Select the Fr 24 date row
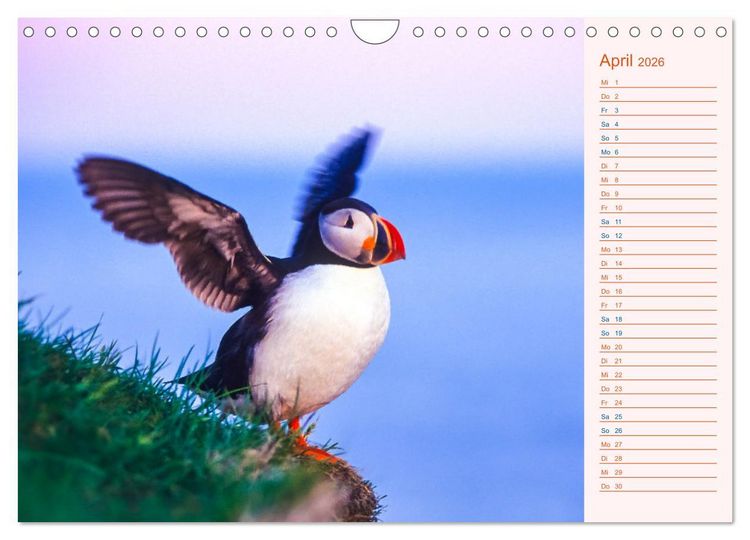Viewport: 750px width, 540px height. [658, 402]
